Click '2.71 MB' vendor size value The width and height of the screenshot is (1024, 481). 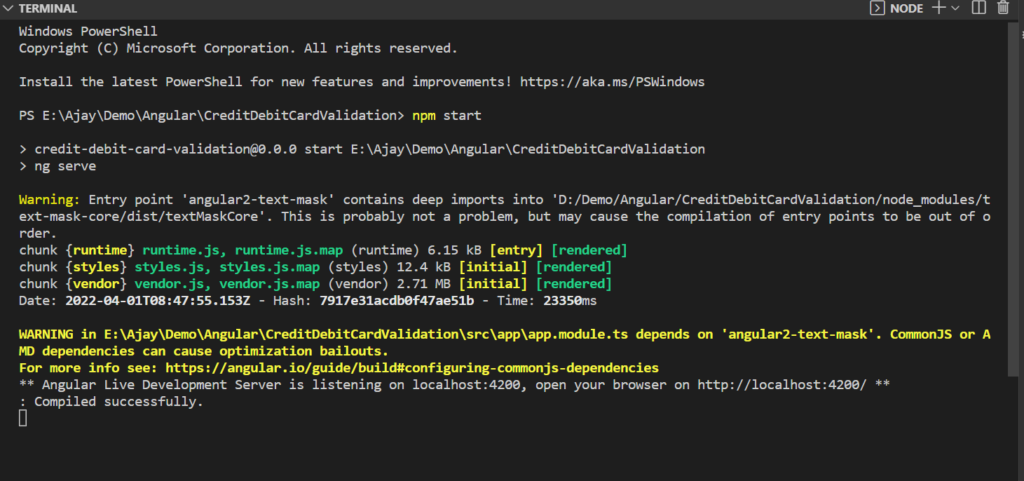pyautogui.click(x=424, y=284)
